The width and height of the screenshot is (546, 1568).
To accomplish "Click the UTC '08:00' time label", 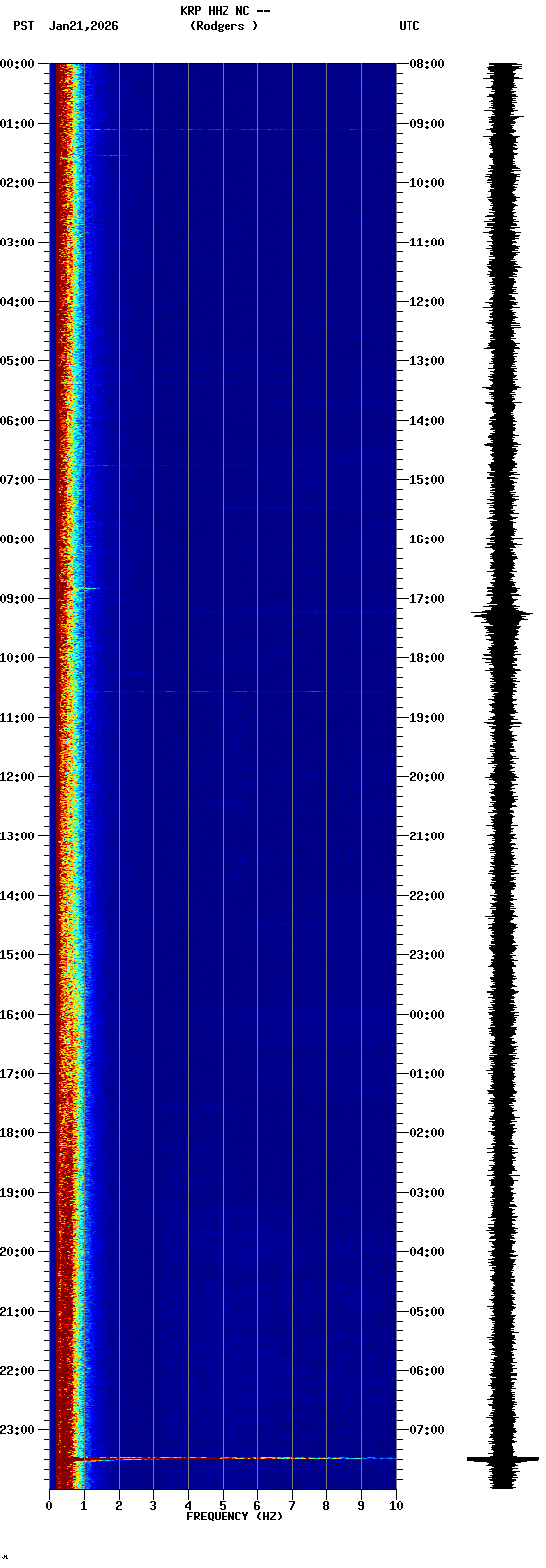I will [x=426, y=64].
